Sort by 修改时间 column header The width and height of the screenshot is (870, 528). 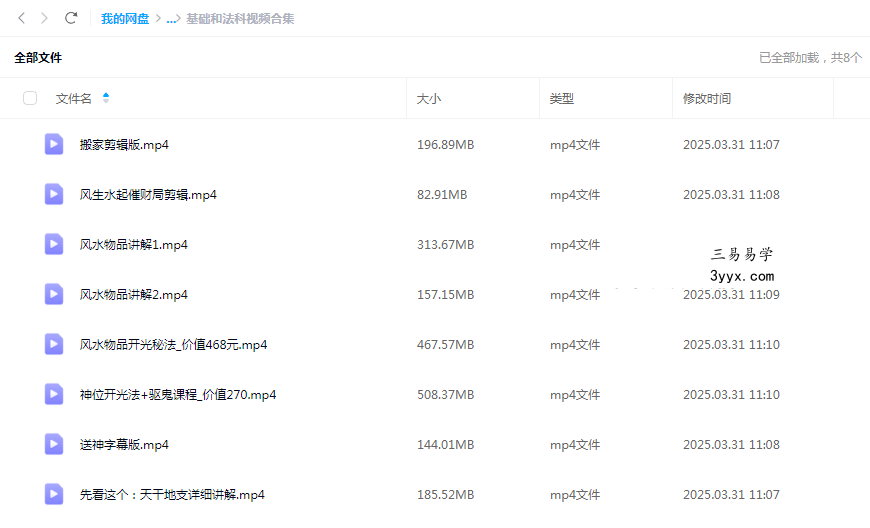[707, 99]
